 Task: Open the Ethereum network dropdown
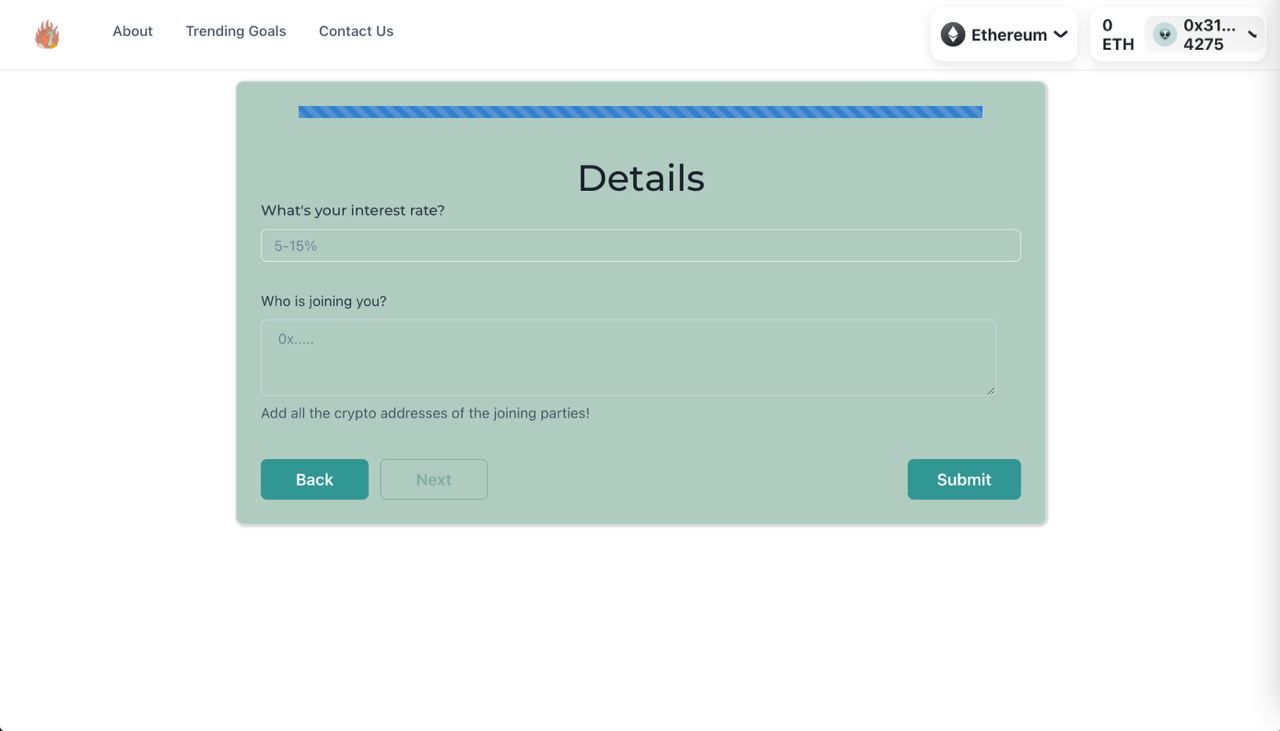pos(1004,35)
